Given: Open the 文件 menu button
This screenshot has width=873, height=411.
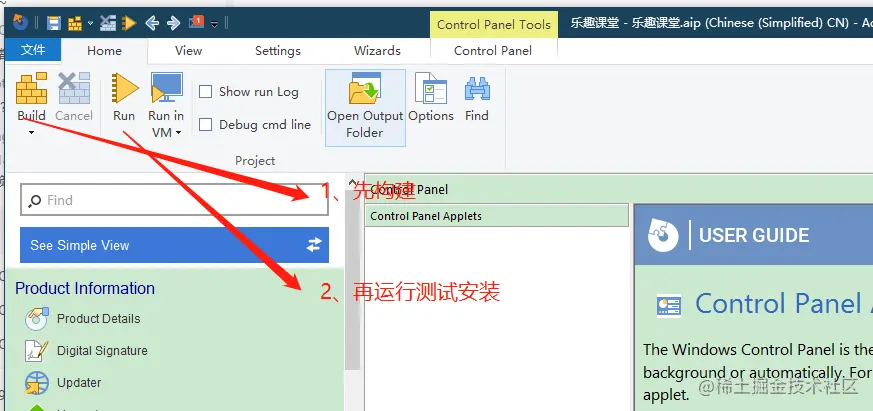Looking at the screenshot, I should [33, 50].
